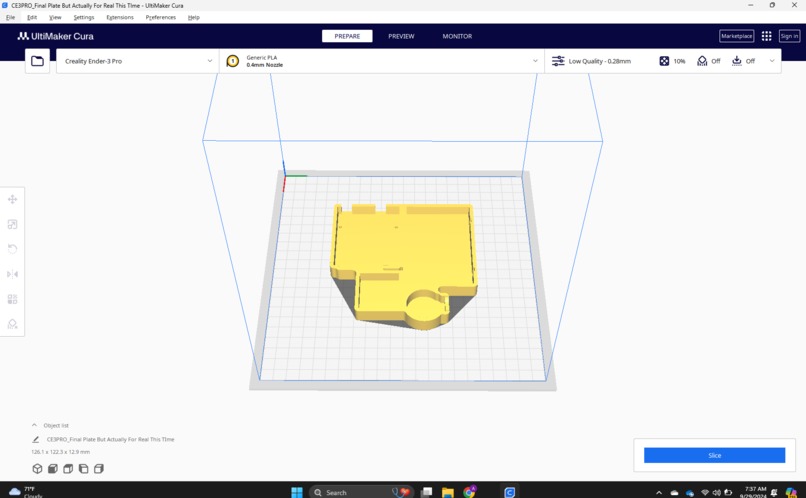
Task: Select the Support Blocker tool
Action: [x=12, y=324]
